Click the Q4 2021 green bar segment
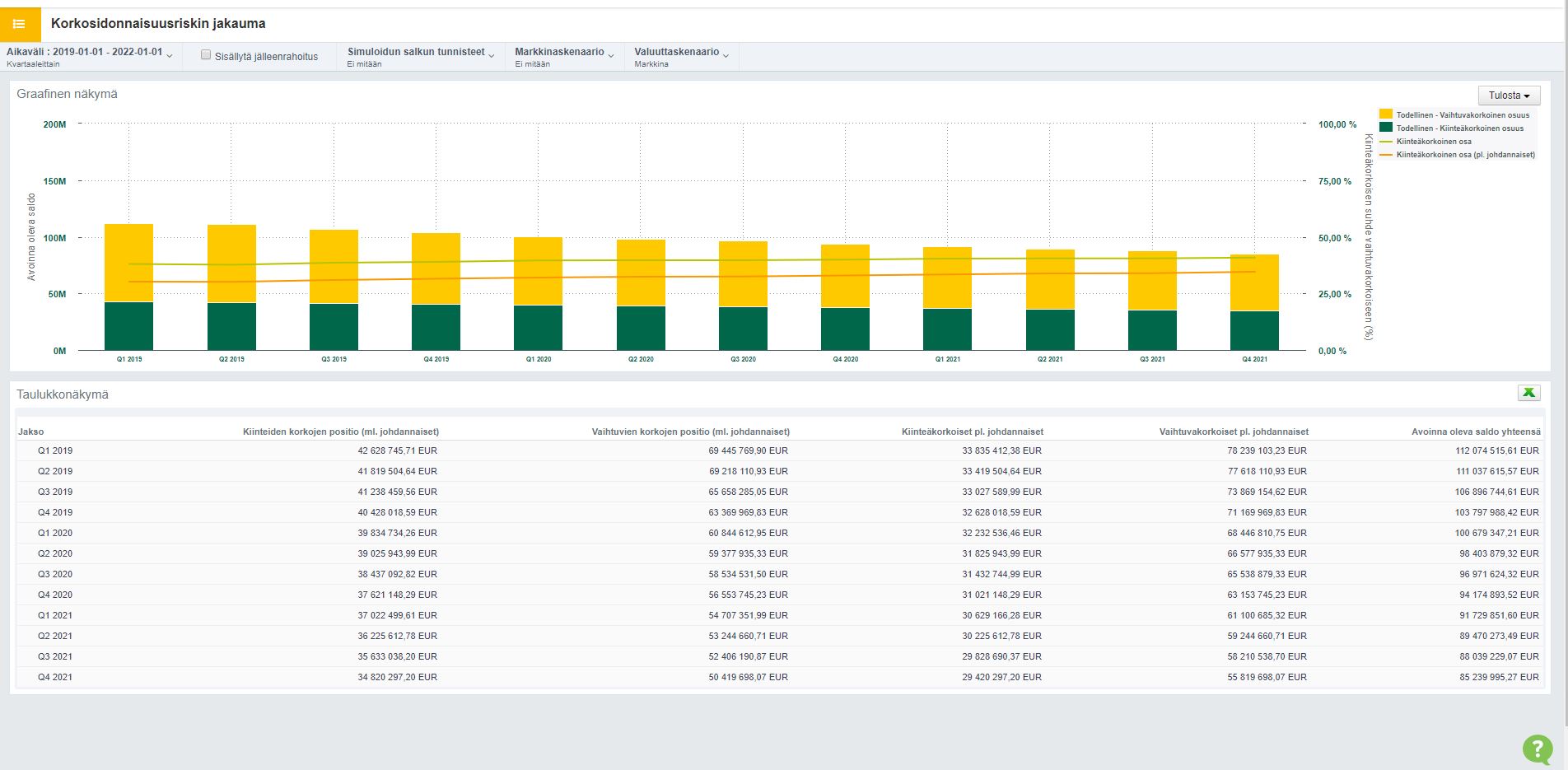The width and height of the screenshot is (1568, 770). pyautogui.click(x=1254, y=330)
